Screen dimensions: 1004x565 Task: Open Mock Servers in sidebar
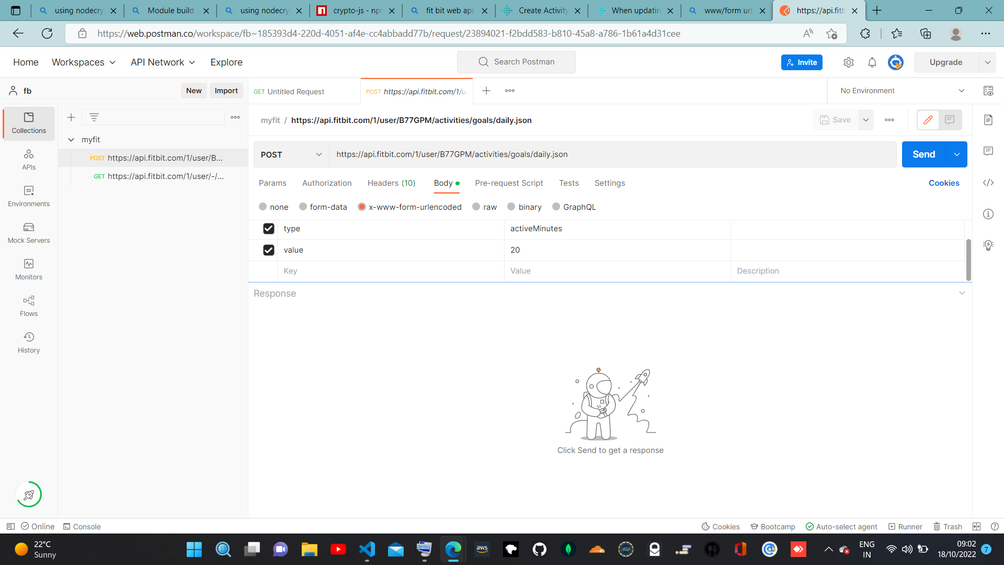pyautogui.click(x=28, y=232)
